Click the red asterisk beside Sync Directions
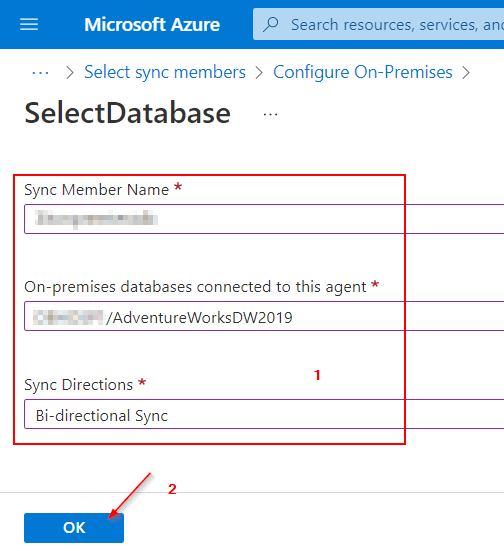504x551 pixels. pos(142,382)
